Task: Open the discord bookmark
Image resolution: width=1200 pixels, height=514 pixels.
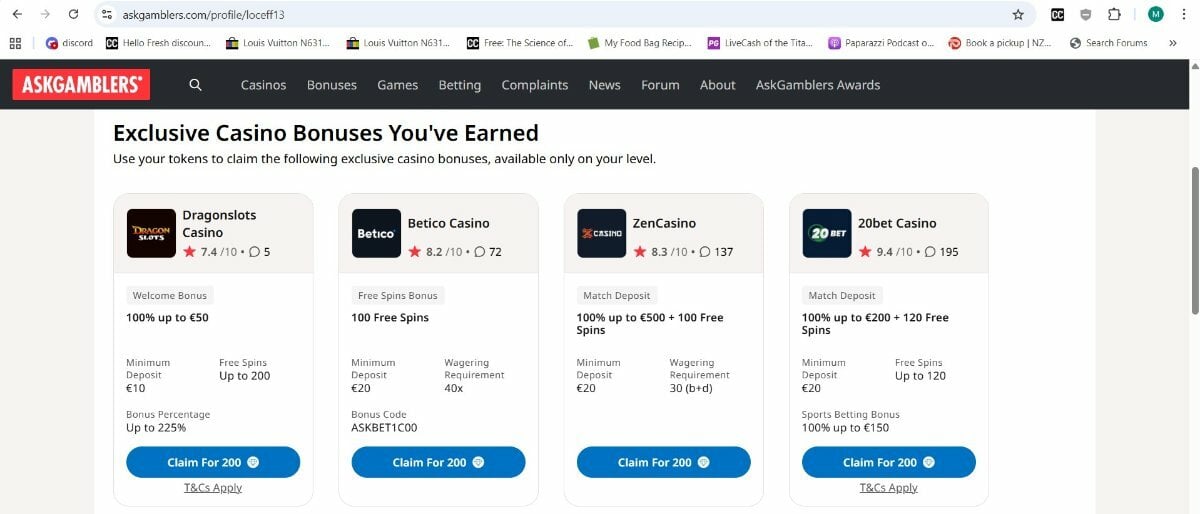Action: [69, 43]
